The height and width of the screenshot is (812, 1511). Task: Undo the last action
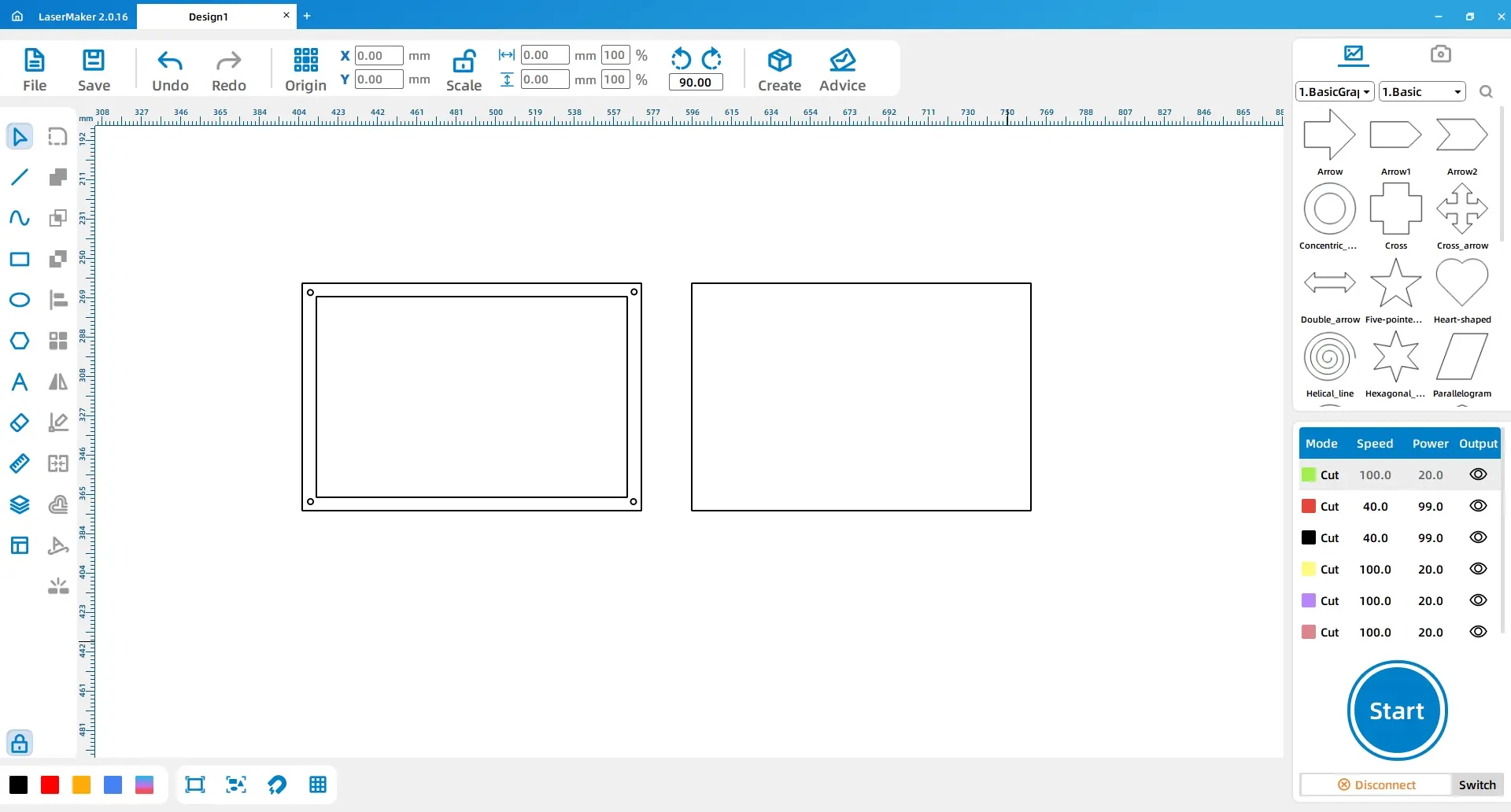170,70
